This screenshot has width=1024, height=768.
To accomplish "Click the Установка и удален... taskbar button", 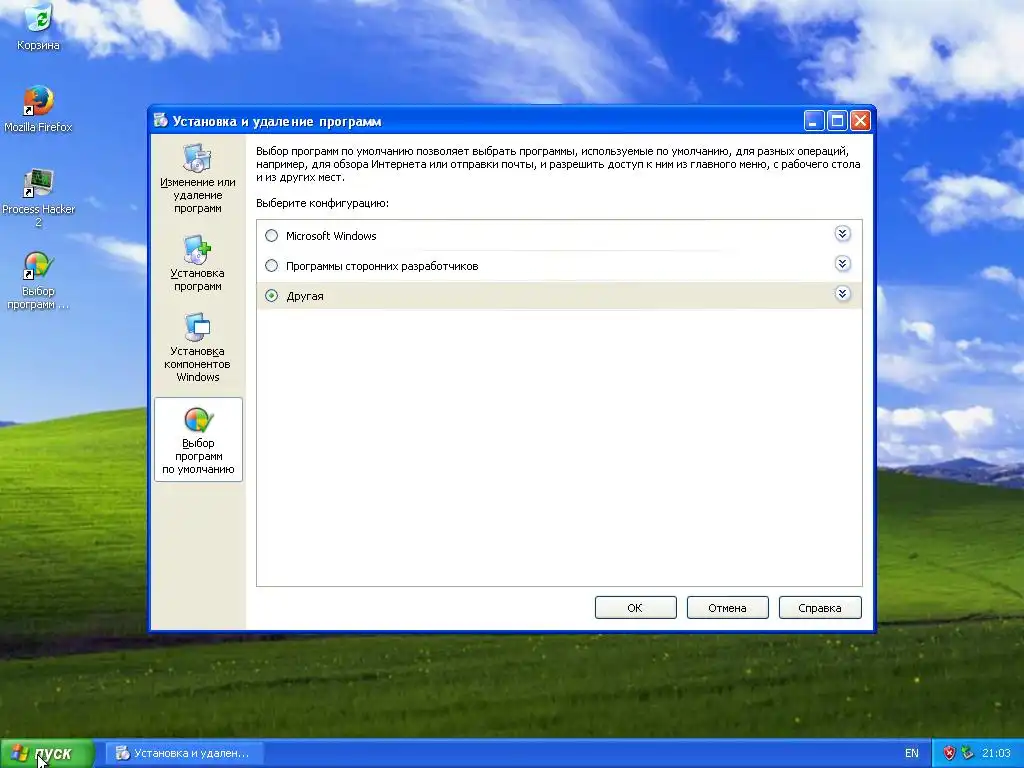I will point(185,754).
